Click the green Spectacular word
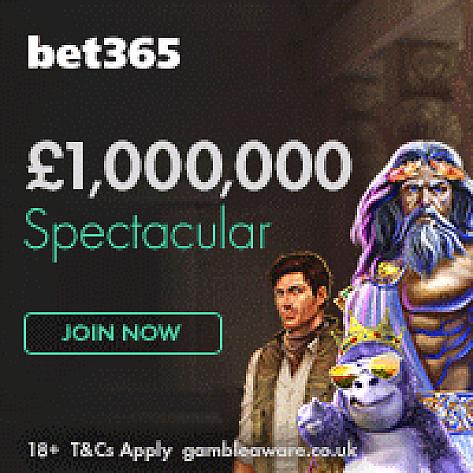Image resolution: width=473 pixels, height=473 pixels. tap(147, 231)
